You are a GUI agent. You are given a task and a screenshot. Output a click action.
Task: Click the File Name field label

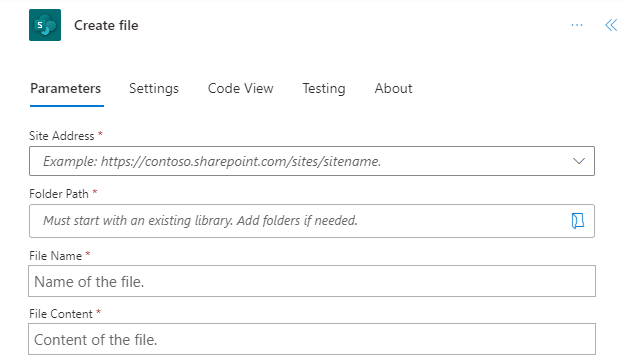point(55,256)
